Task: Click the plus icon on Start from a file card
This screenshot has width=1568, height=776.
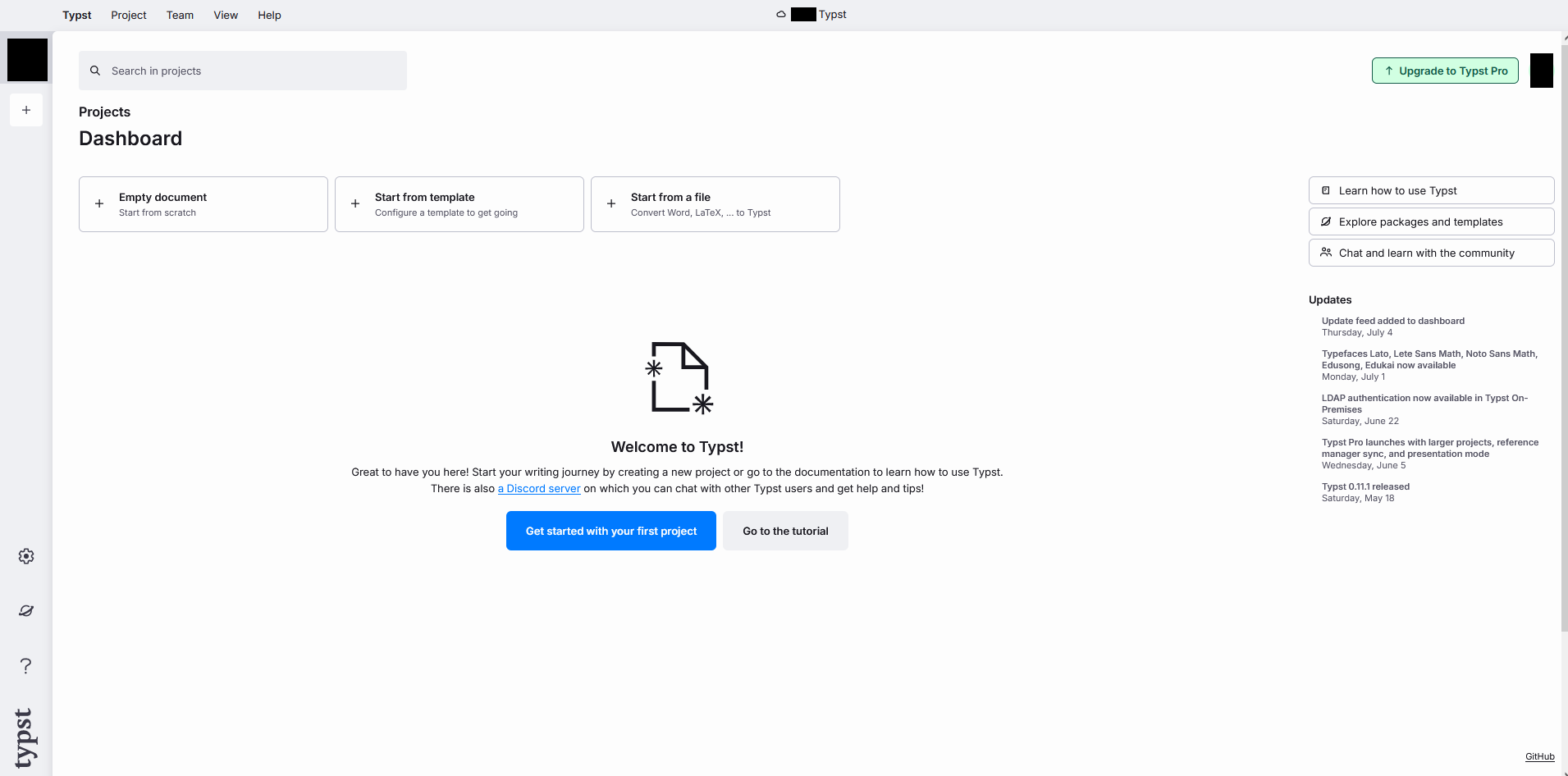Action: click(611, 203)
